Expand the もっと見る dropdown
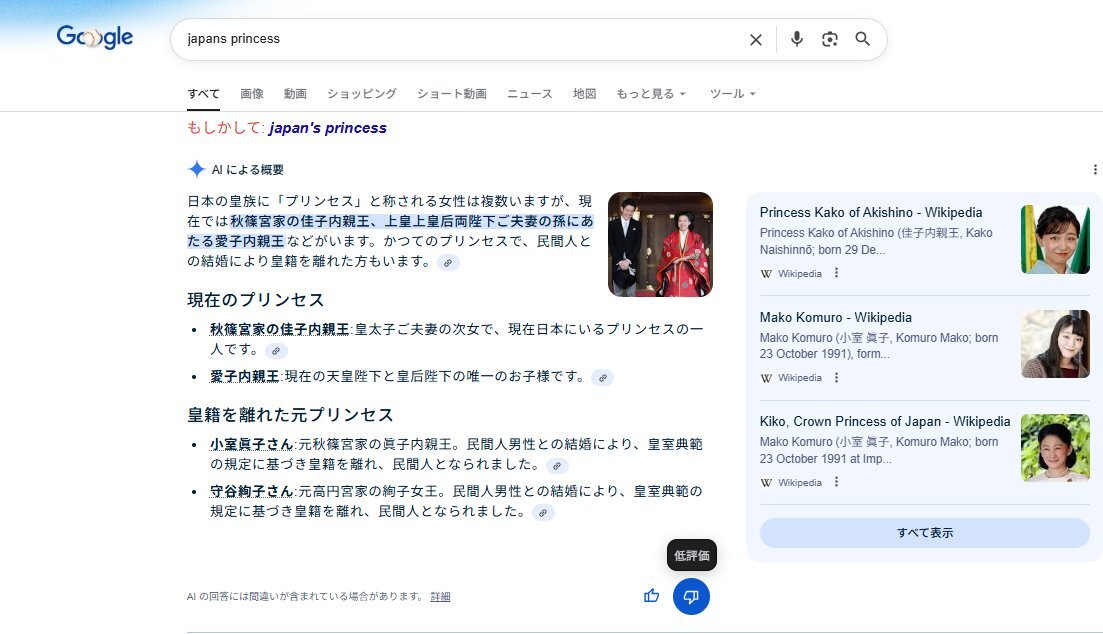 pos(651,94)
